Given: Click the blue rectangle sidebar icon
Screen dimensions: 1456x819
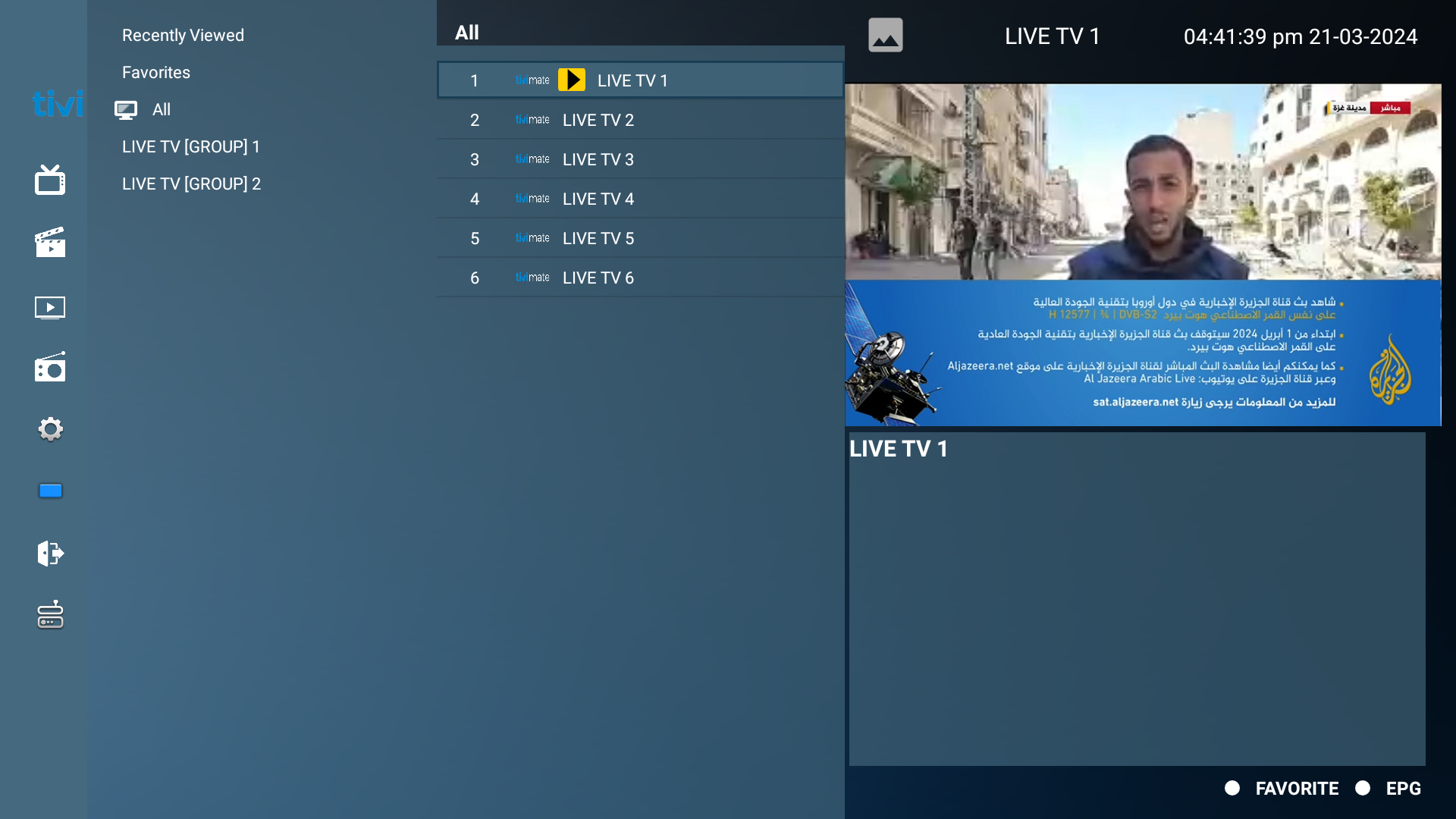Looking at the screenshot, I should coord(50,491).
